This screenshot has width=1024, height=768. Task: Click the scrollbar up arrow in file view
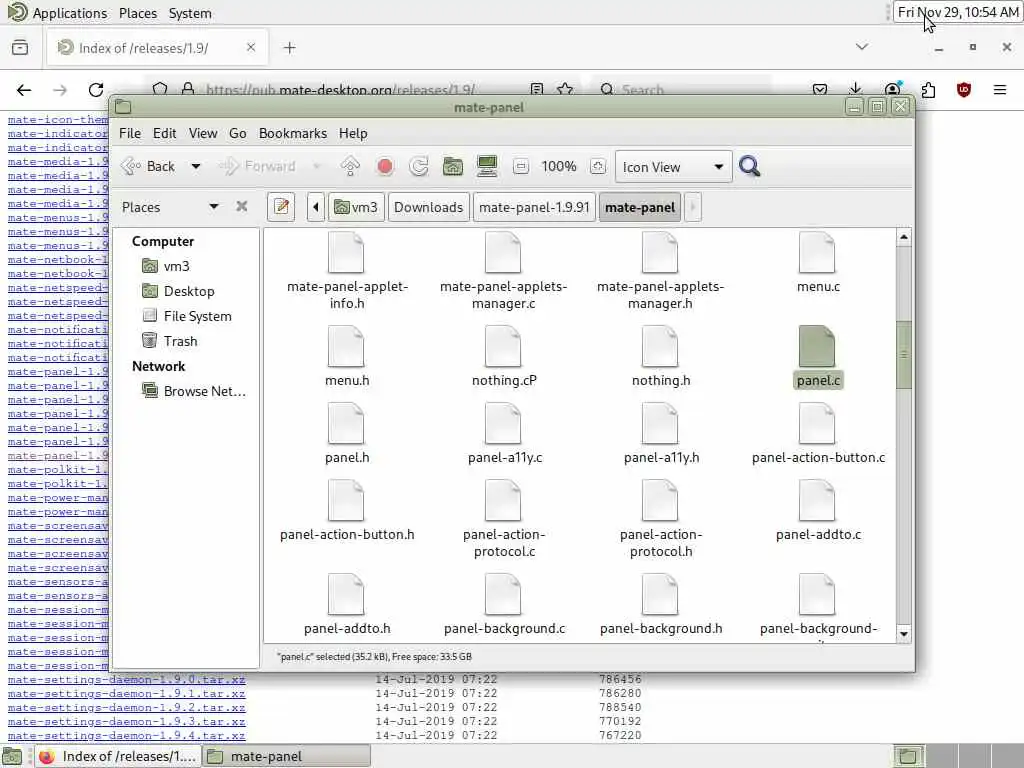pyautogui.click(x=904, y=236)
